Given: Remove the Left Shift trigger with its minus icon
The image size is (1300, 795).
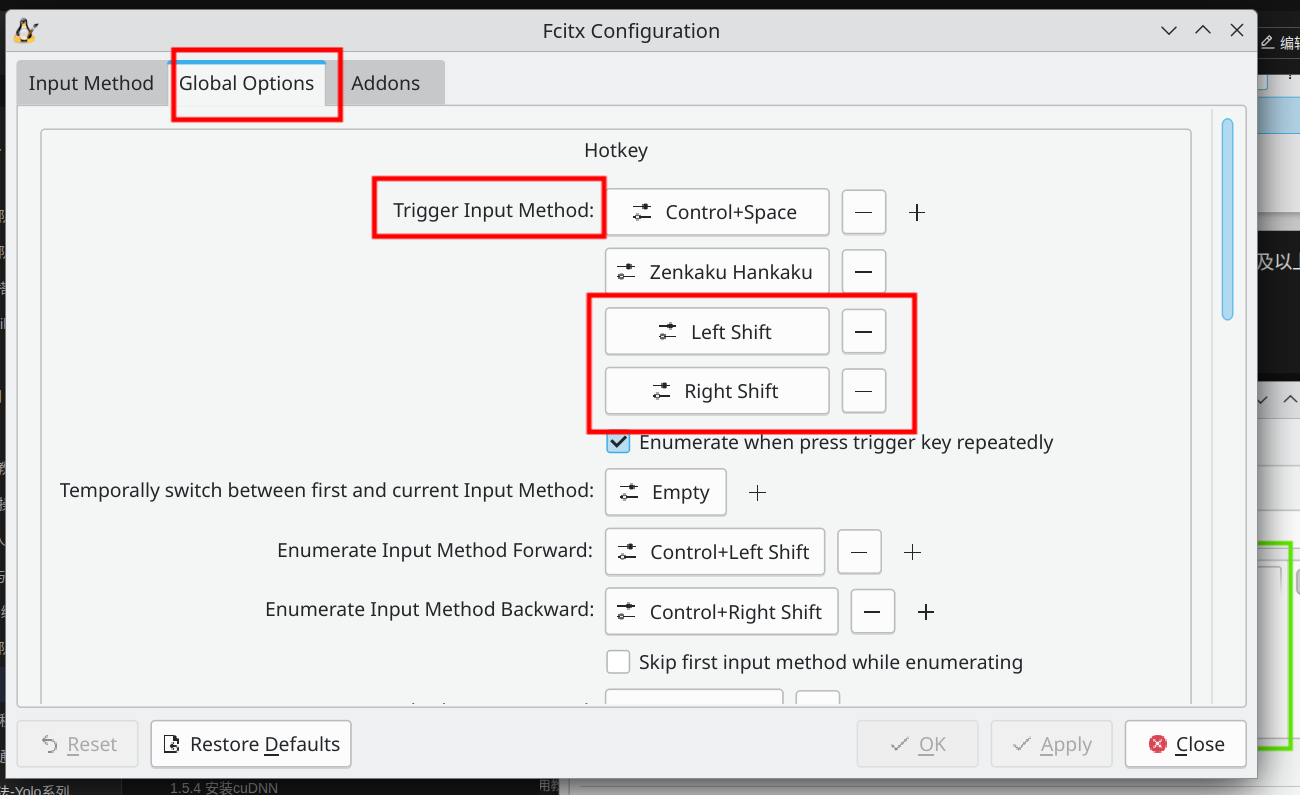Looking at the screenshot, I should (864, 332).
